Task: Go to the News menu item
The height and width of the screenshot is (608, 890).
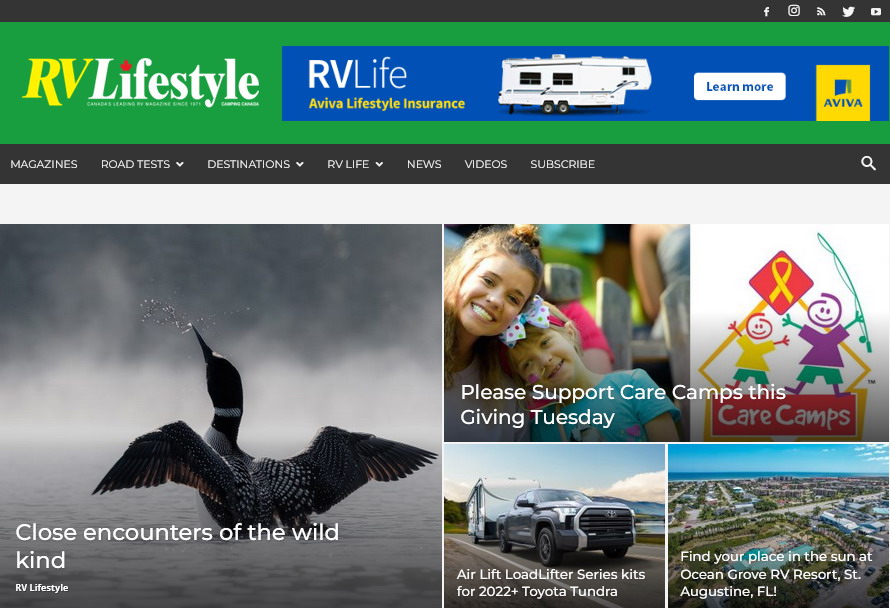Action: click(x=424, y=164)
